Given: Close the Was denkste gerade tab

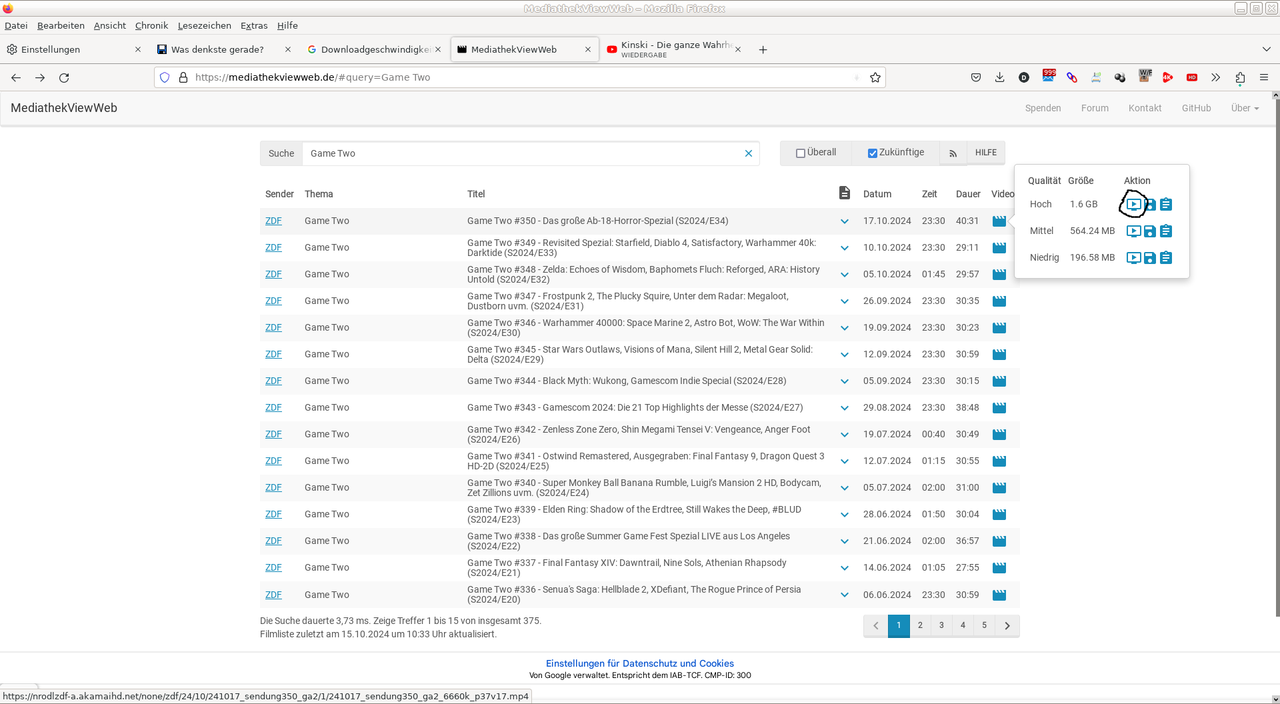Looking at the screenshot, I should coord(288,49).
